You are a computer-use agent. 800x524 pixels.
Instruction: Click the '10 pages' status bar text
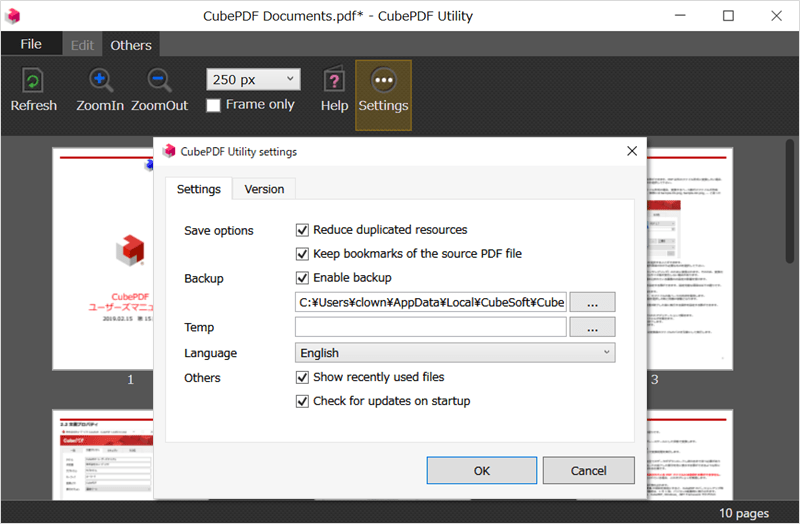click(743, 513)
